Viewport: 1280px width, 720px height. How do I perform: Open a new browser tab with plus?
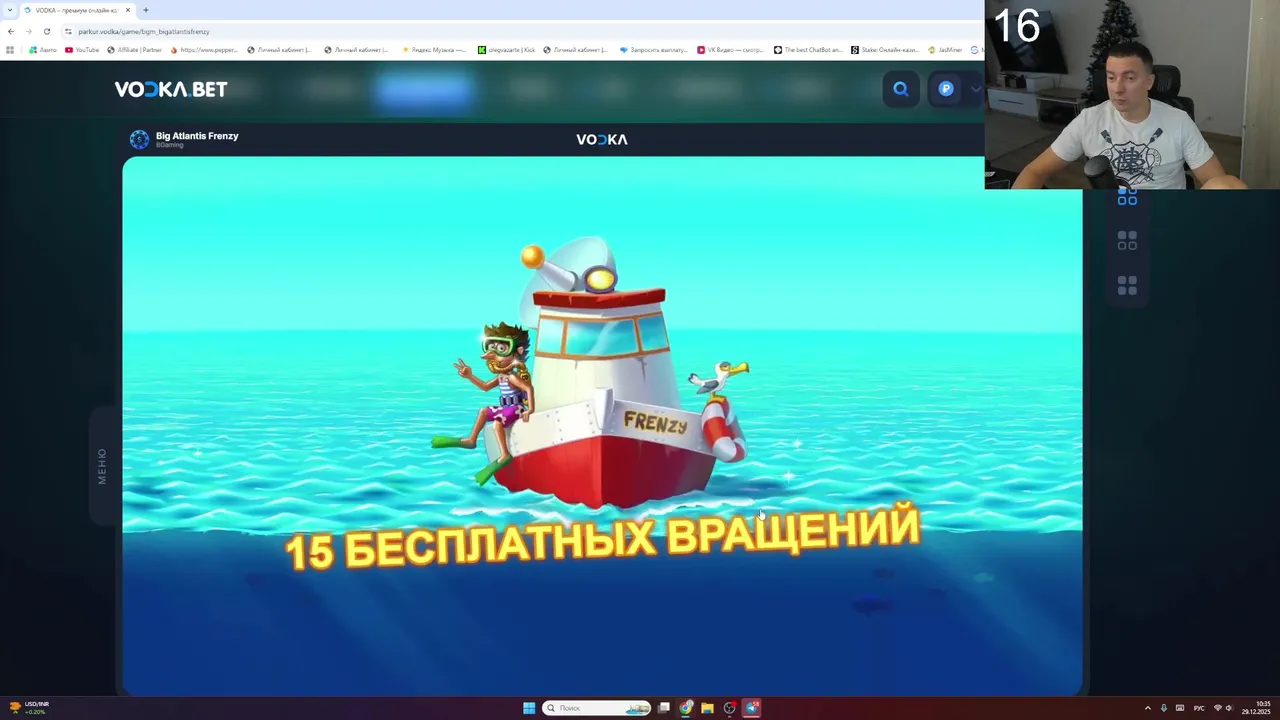(x=146, y=10)
